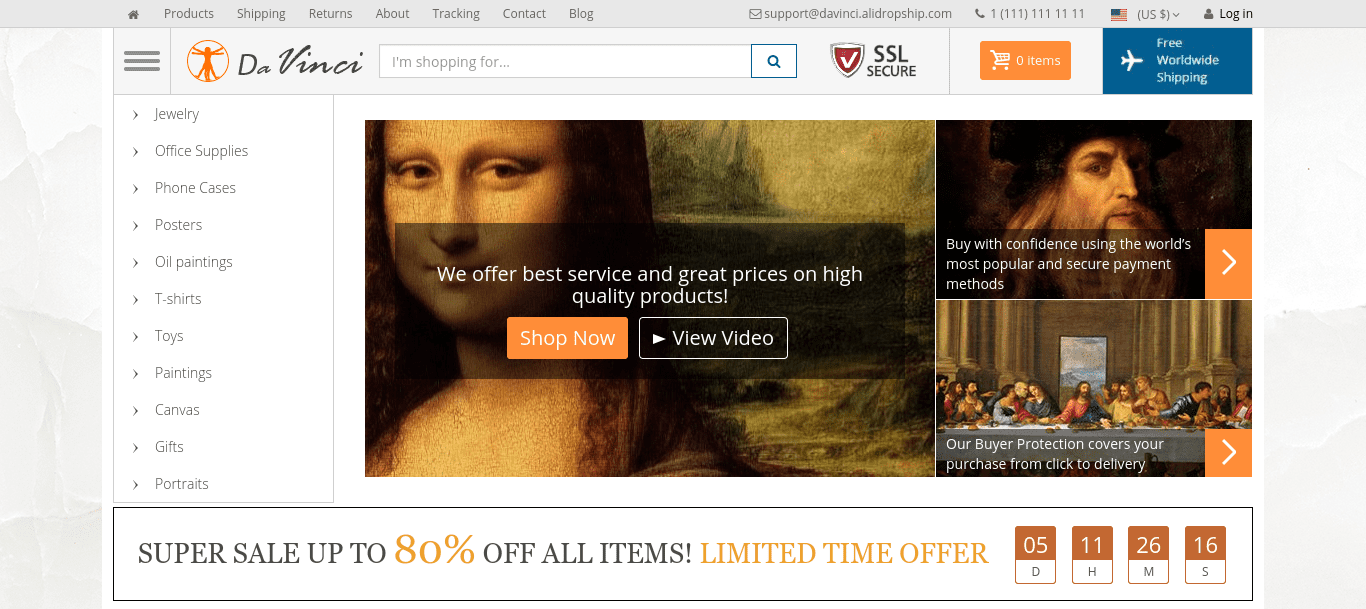Click the View Video button
1366x609 pixels.
tap(713, 338)
